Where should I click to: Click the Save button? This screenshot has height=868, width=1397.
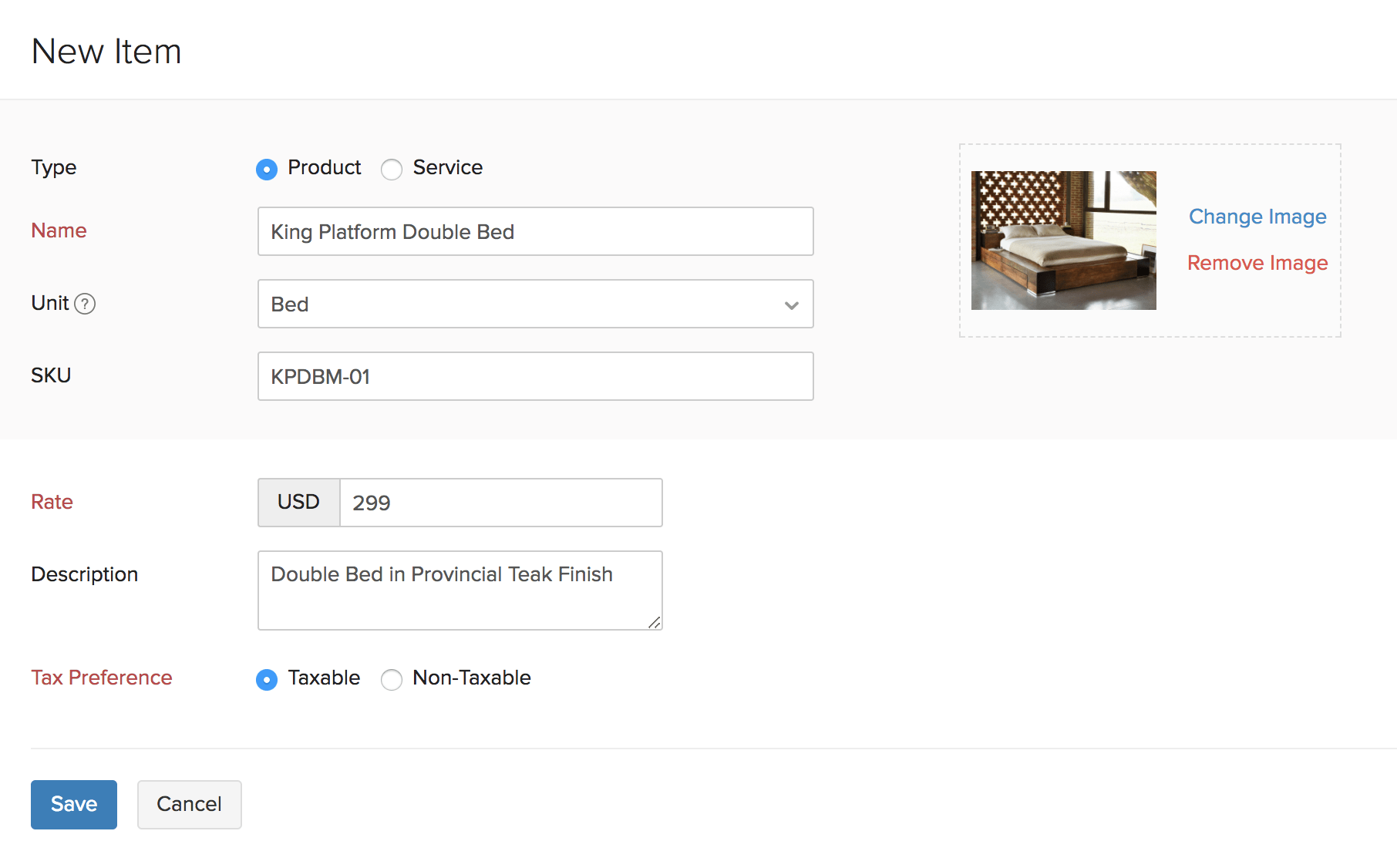(x=74, y=804)
